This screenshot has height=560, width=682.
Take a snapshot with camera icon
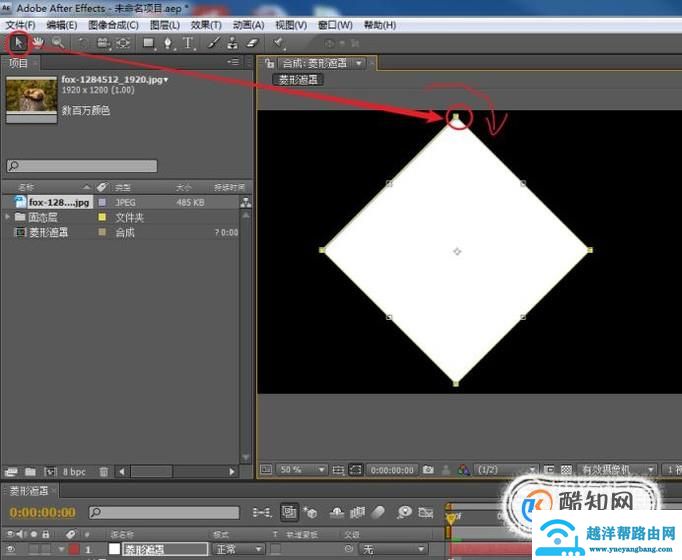pyautogui.click(x=428, y=470)
